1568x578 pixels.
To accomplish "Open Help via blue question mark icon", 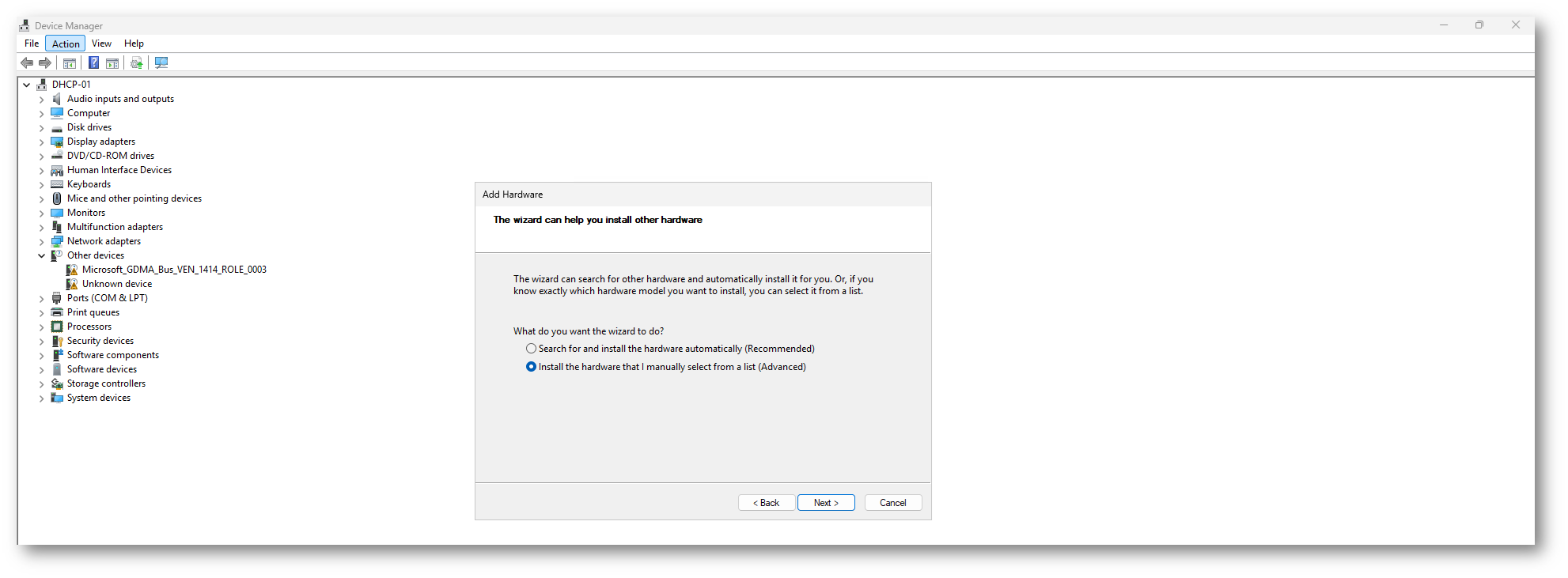I will click(93, 63).
